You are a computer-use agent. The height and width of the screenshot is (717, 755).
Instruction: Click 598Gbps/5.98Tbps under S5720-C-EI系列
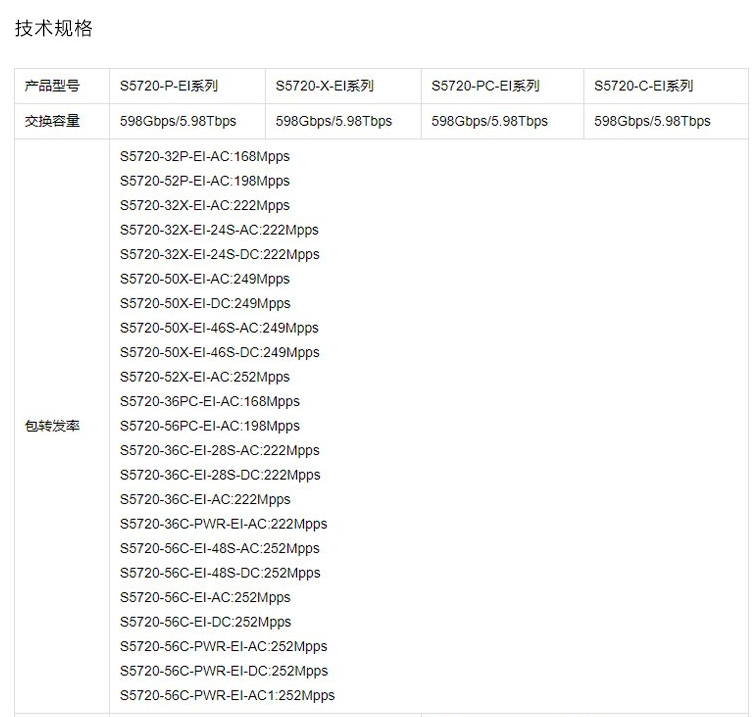[x=652, y=121]
